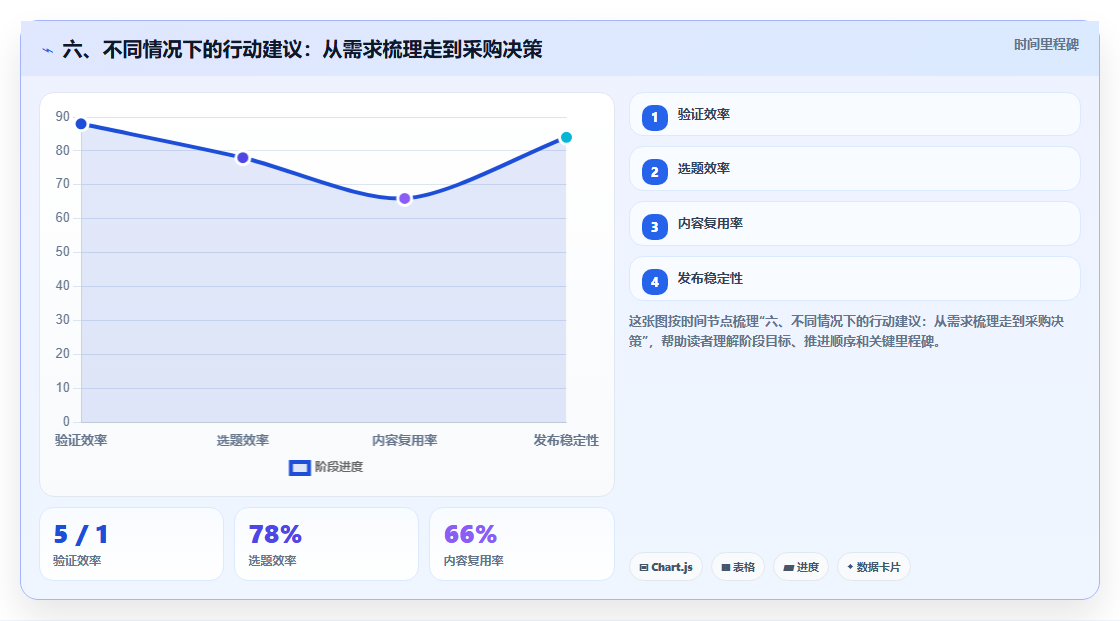This screenshot has width=1120, height=621.
Task: Click the 选题效率 x-axis label
Action: pyautogui.click(x=243, y=440)
